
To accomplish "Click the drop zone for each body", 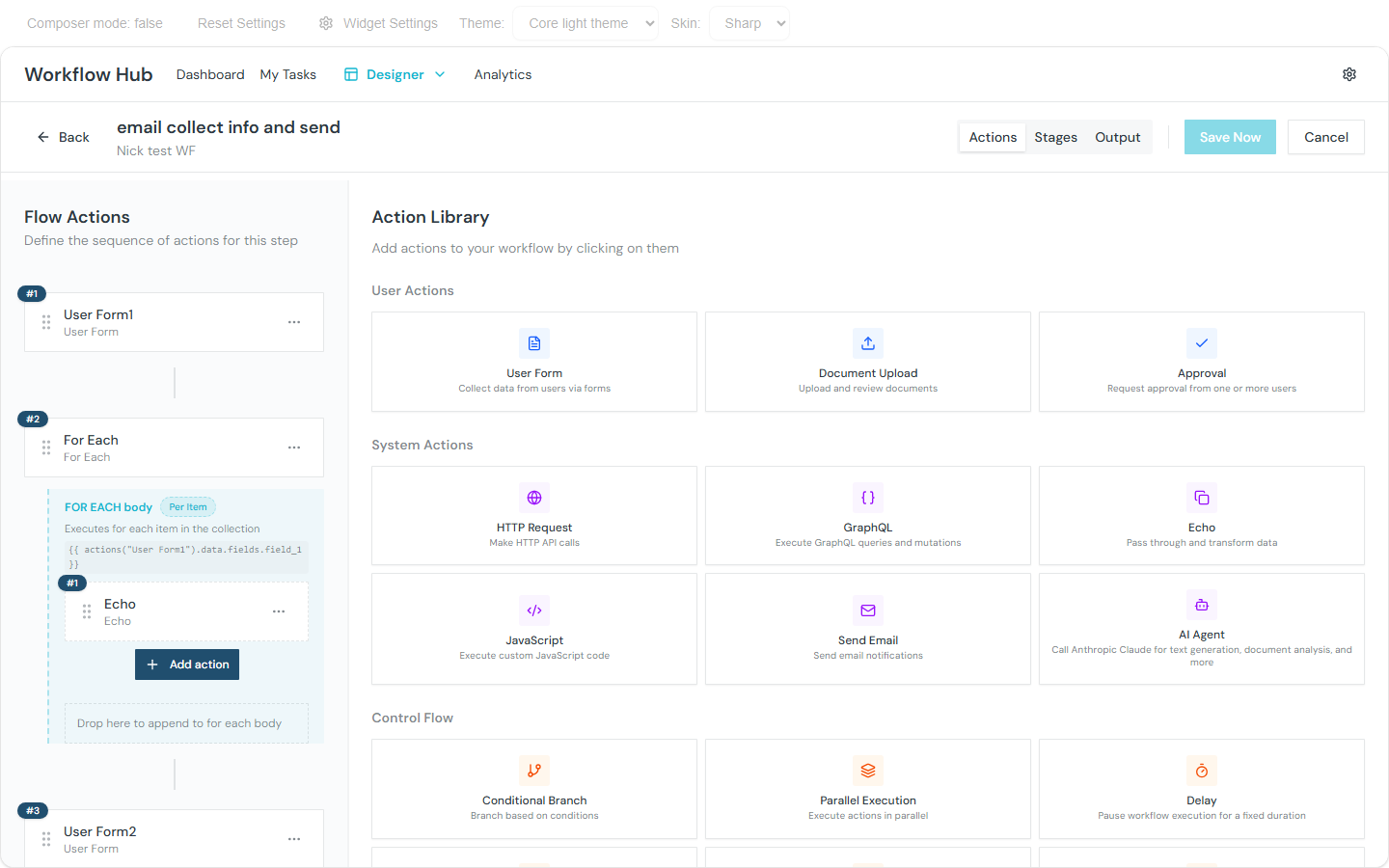I will (186, 723).
